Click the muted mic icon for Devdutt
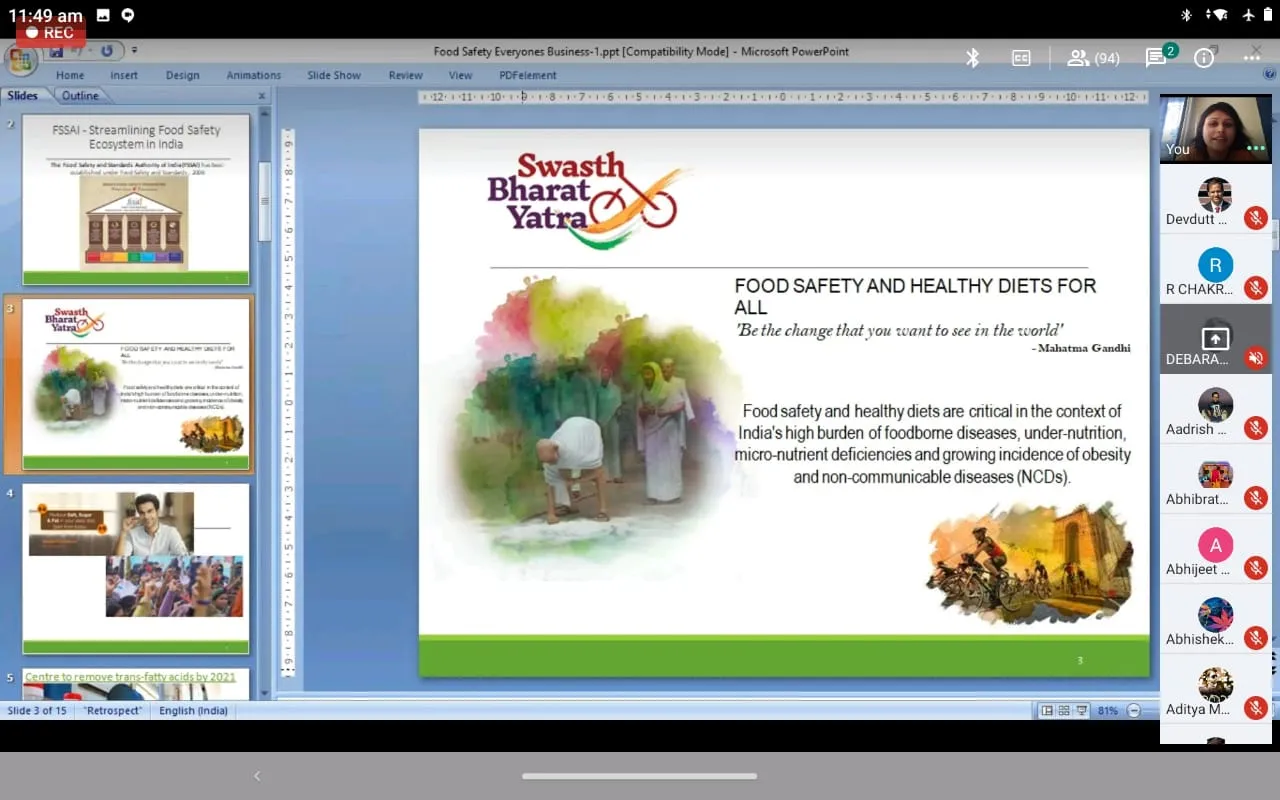The width and height of the screenshot is (1280, 800). click(x=1256, y=218)
